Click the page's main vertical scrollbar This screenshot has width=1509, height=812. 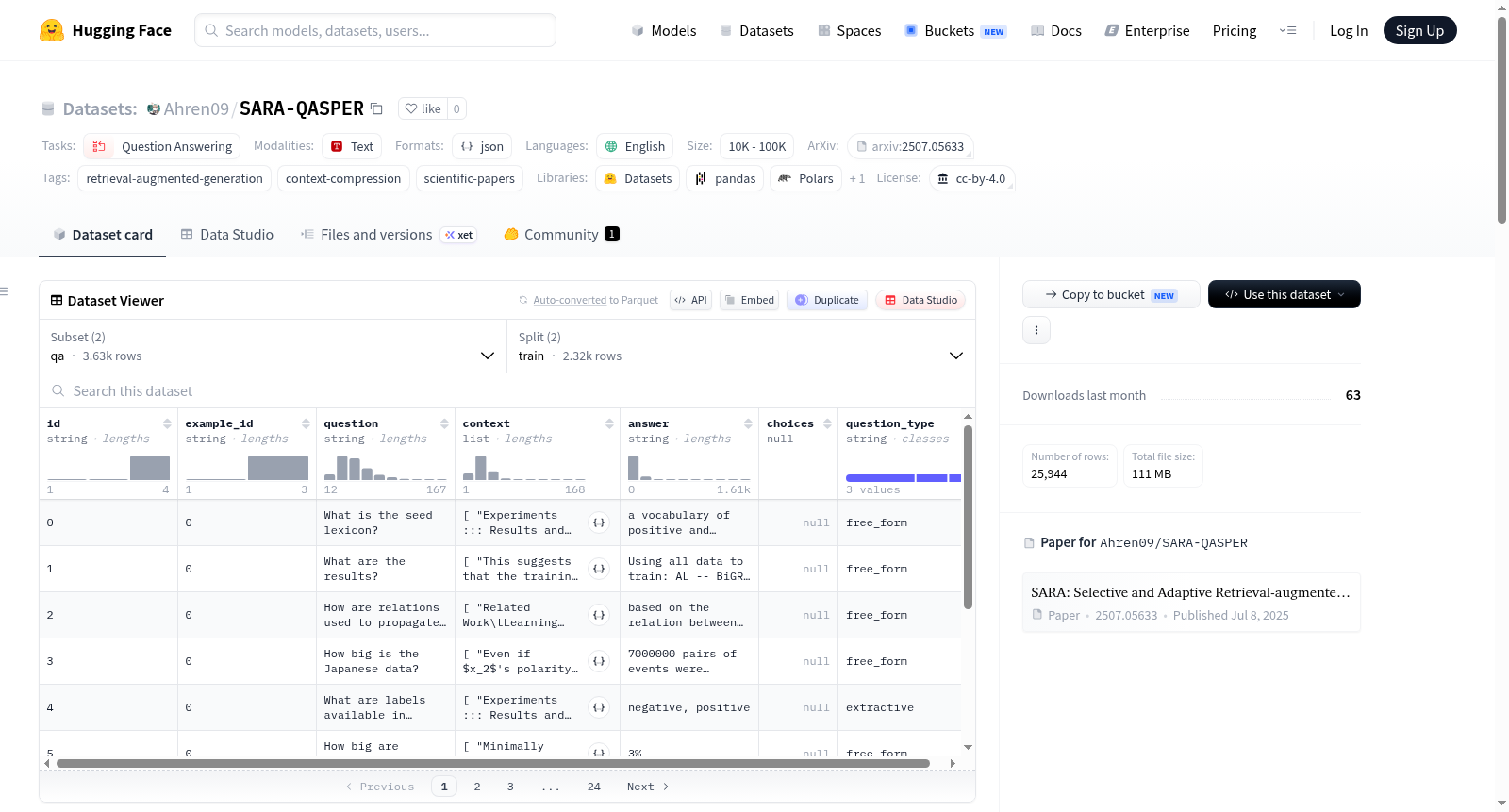(1501, 120)
